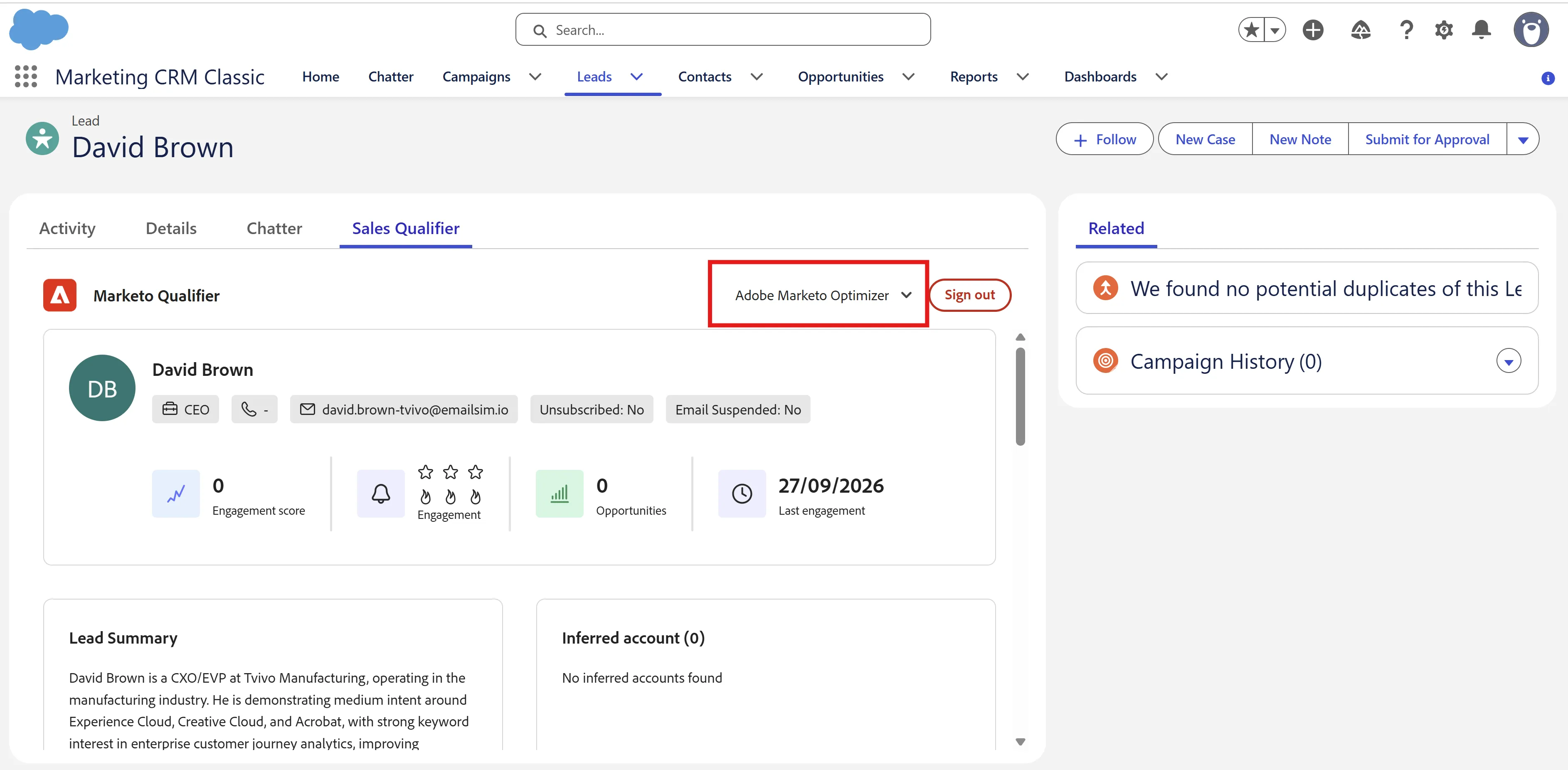Click the Favorites star icon

[x=1252, y=30]
